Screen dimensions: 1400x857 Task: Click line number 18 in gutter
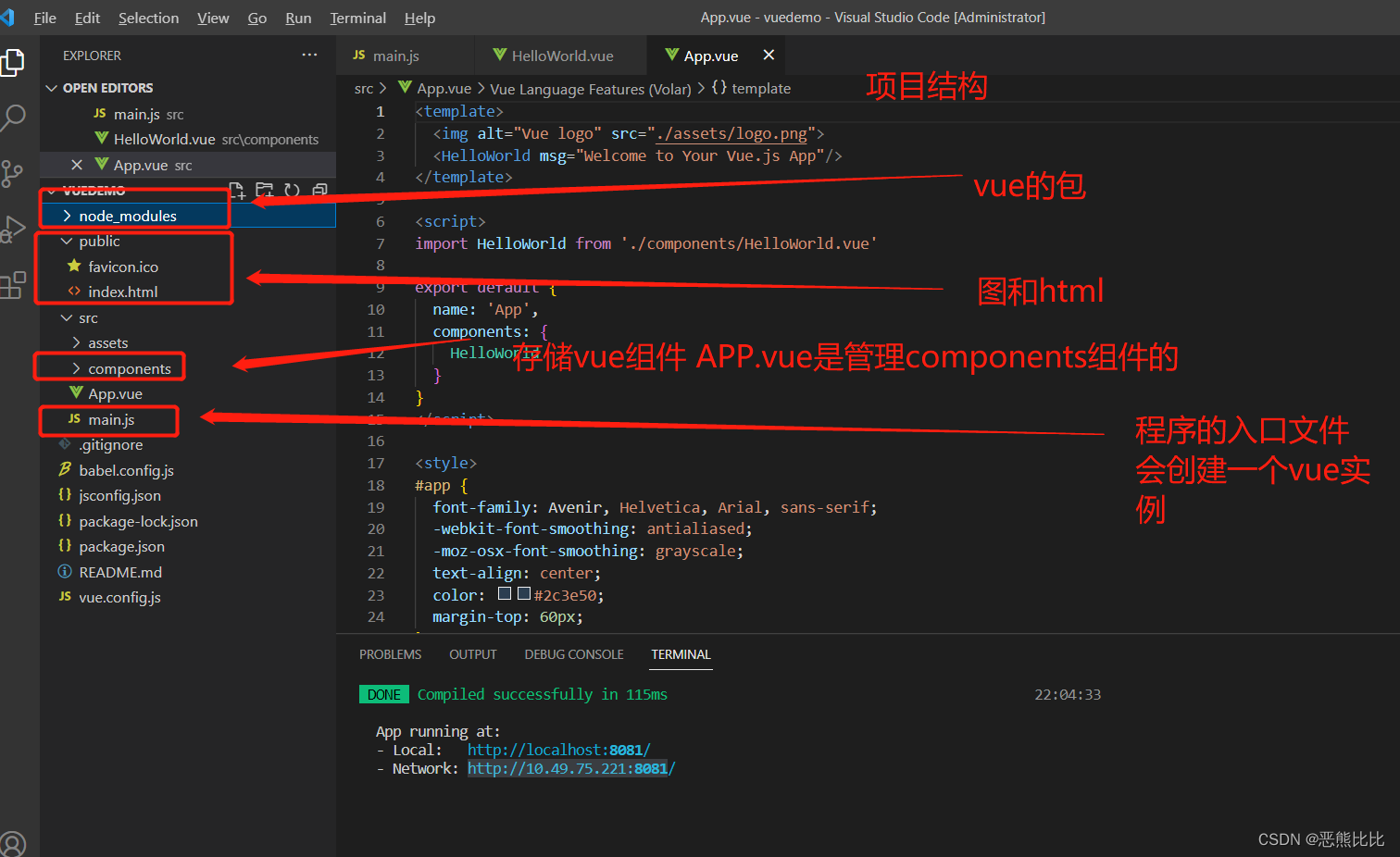click(x=376, y=485)
